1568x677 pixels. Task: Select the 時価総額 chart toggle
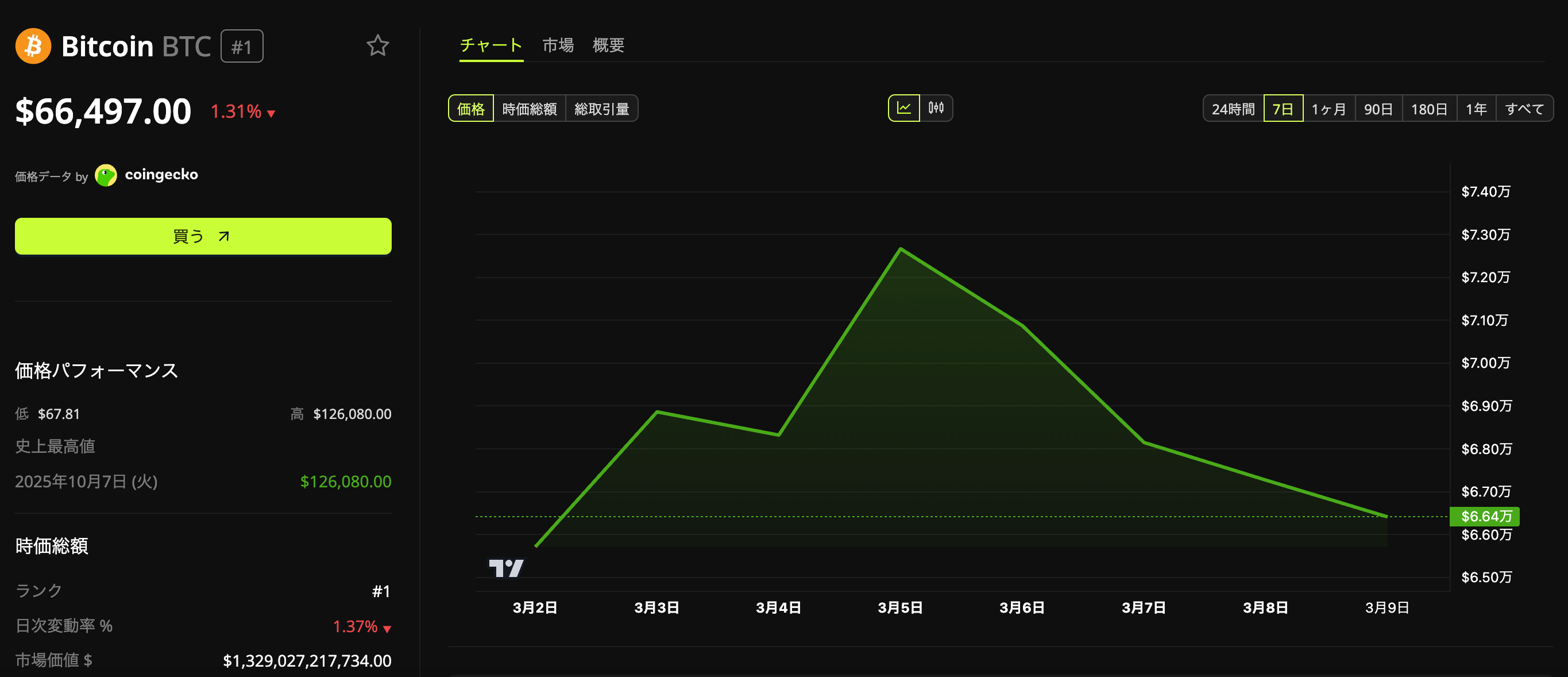coord(529,109)
